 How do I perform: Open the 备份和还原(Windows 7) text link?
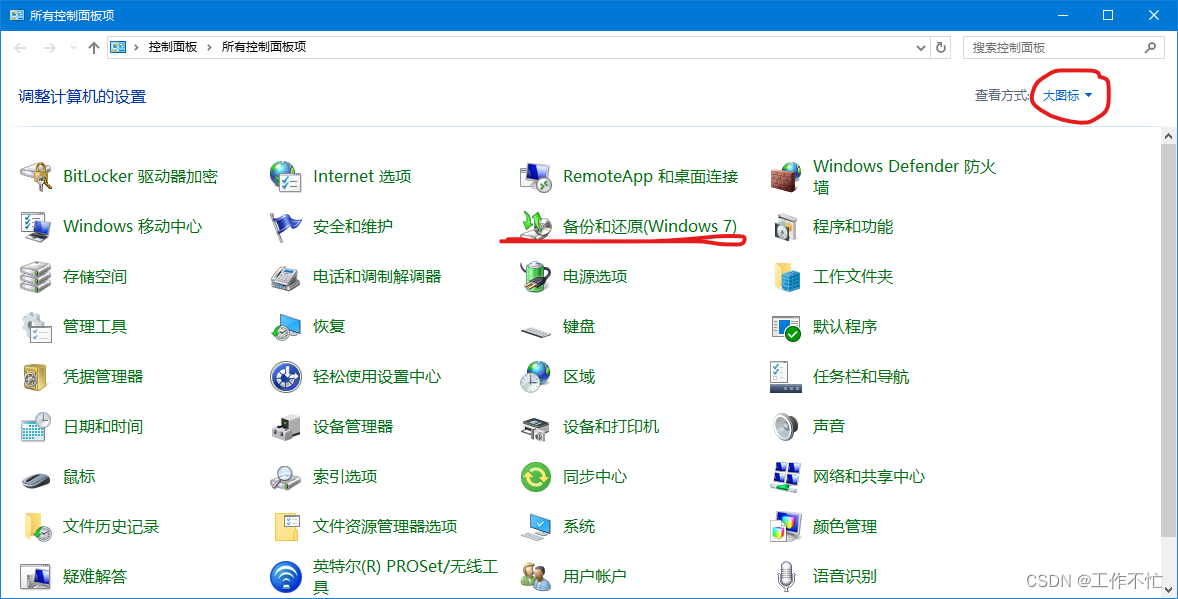[650, 226]
